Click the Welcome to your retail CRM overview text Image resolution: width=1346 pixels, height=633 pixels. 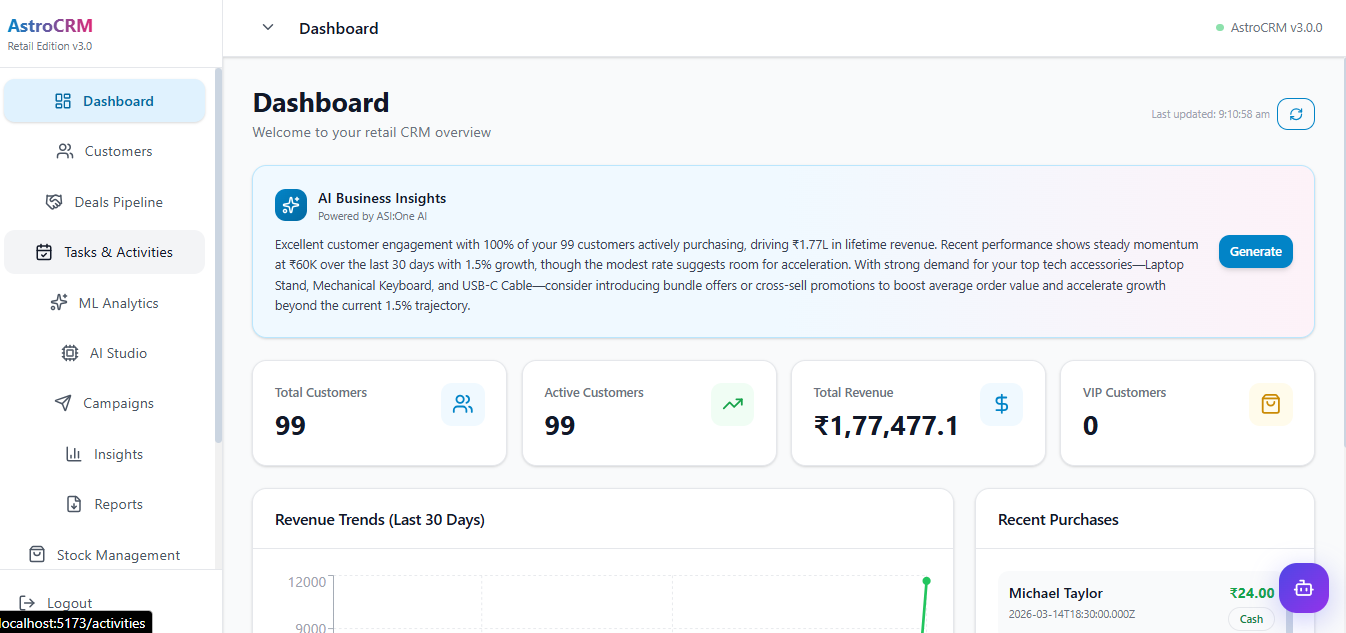coord(372,132)
